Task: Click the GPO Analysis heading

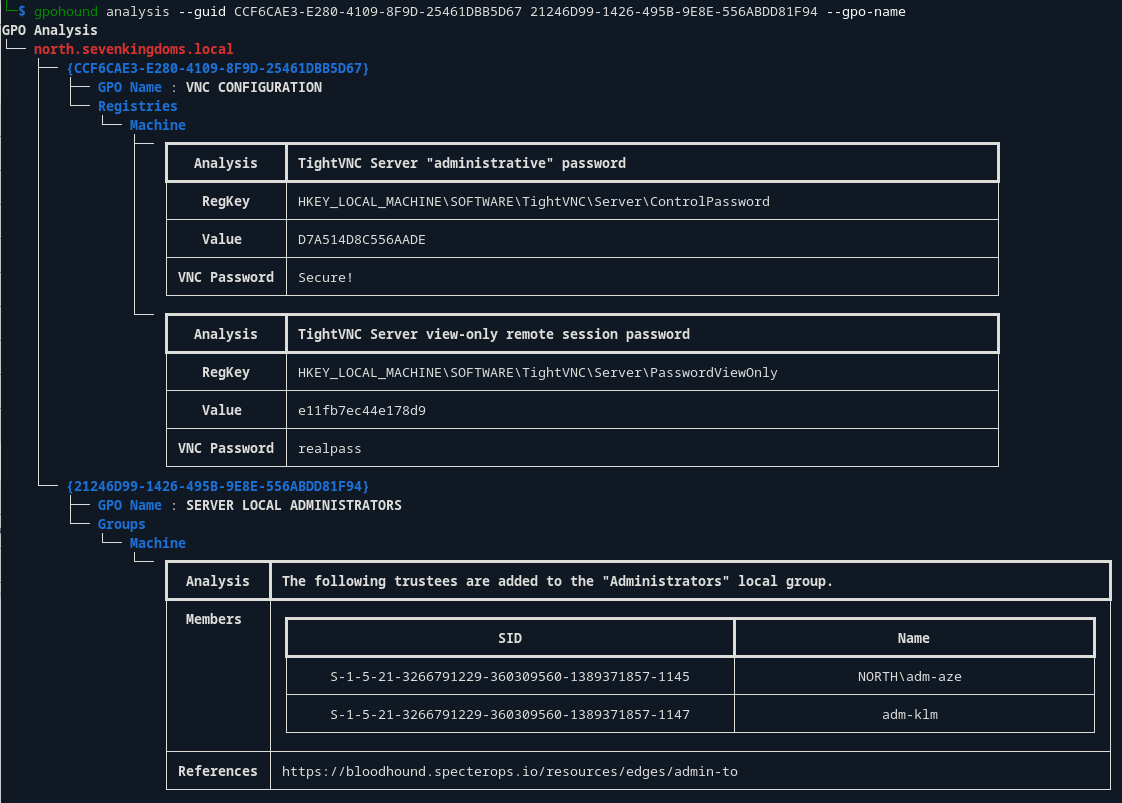Action: pos(49,30)
